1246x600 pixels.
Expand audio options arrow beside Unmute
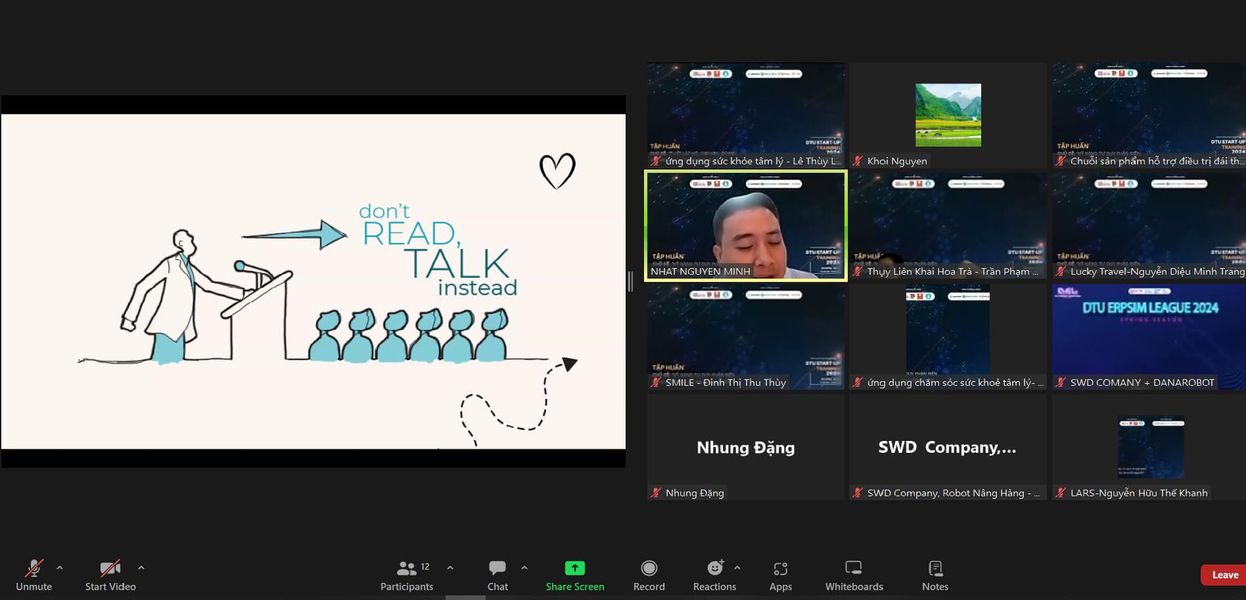pyautogui.click(x=59, y=568)
